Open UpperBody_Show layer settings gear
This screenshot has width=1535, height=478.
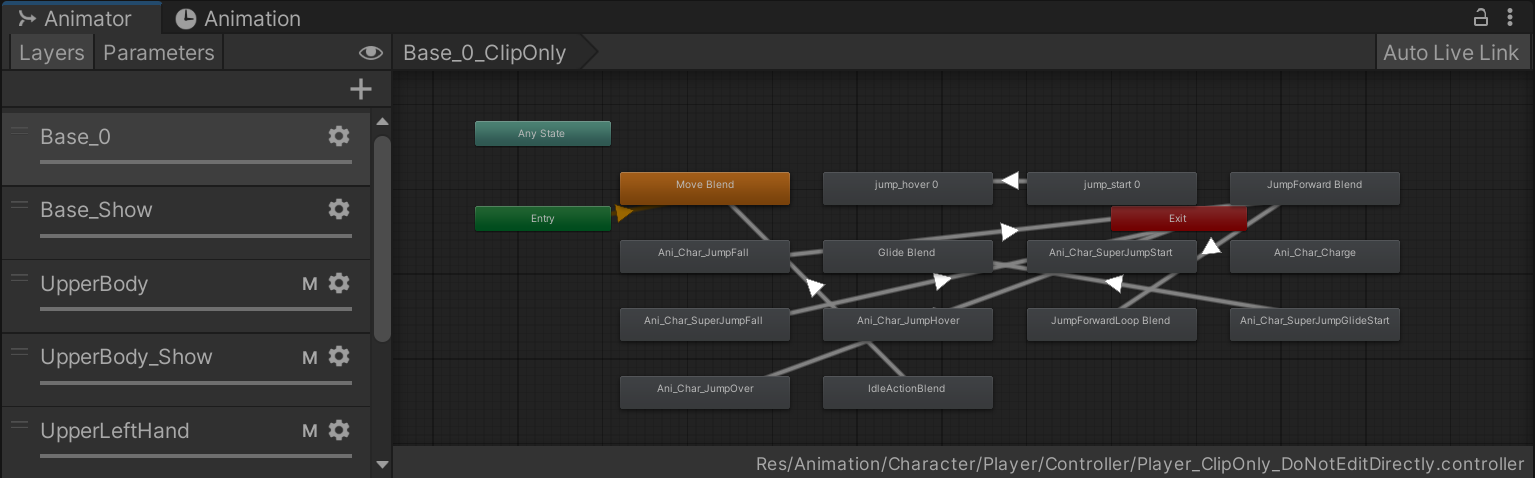coord(339,356)
